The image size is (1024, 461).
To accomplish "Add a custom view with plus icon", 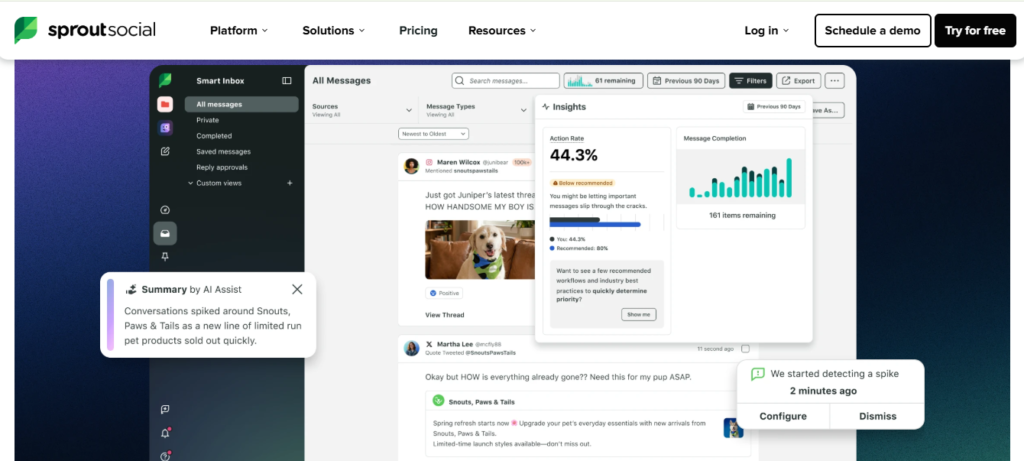I will click(290, 183).
